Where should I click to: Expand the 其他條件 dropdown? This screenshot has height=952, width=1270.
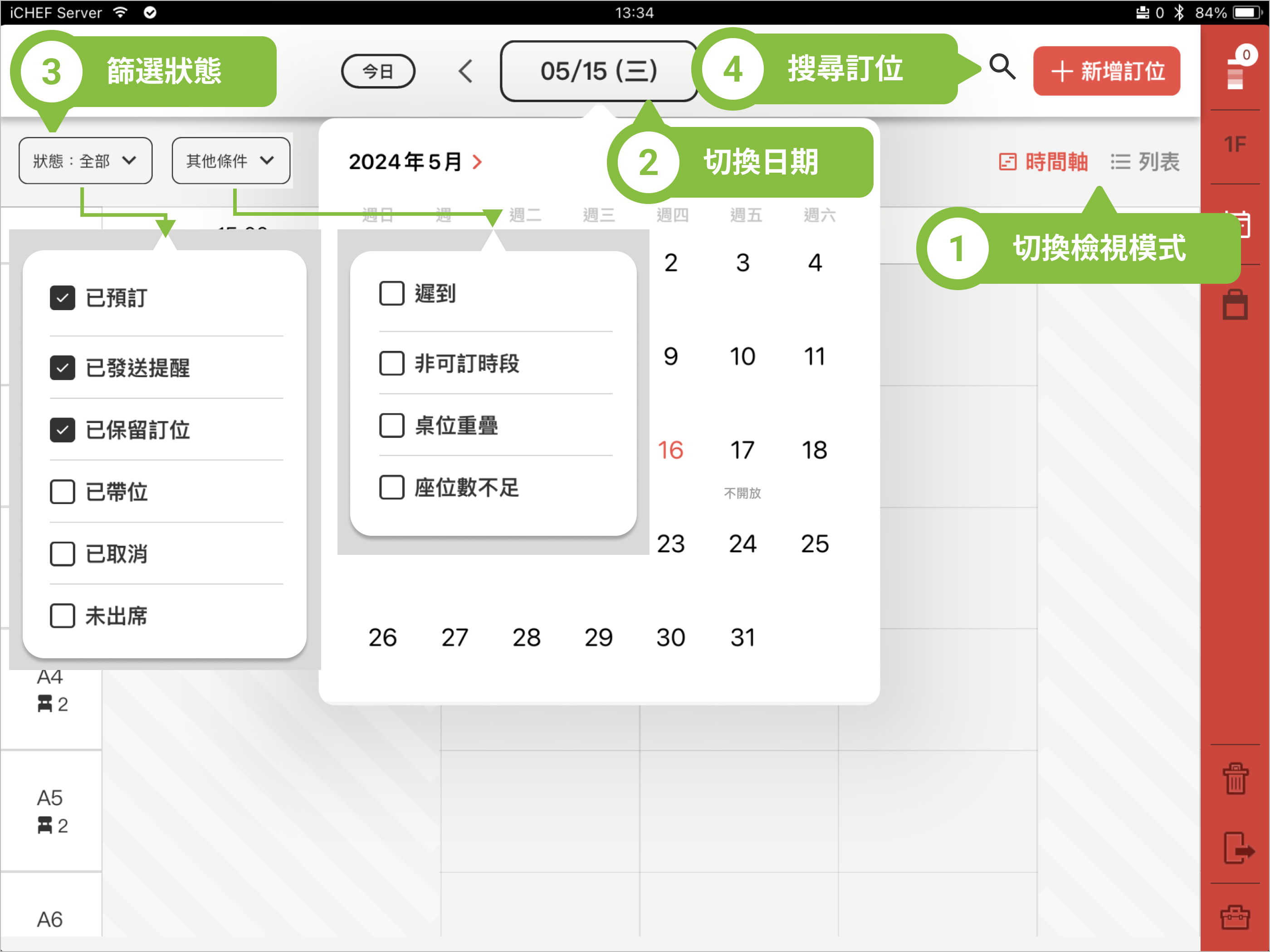pyautogui.click(x=231, y=160)
